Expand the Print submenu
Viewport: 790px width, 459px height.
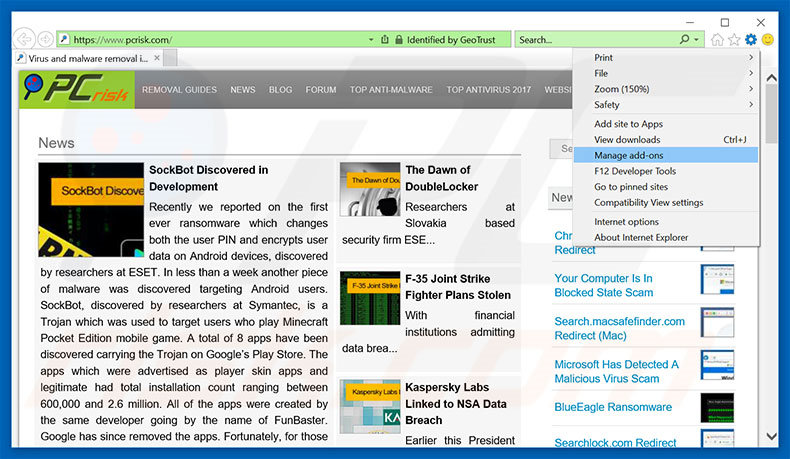click(665, 58)
